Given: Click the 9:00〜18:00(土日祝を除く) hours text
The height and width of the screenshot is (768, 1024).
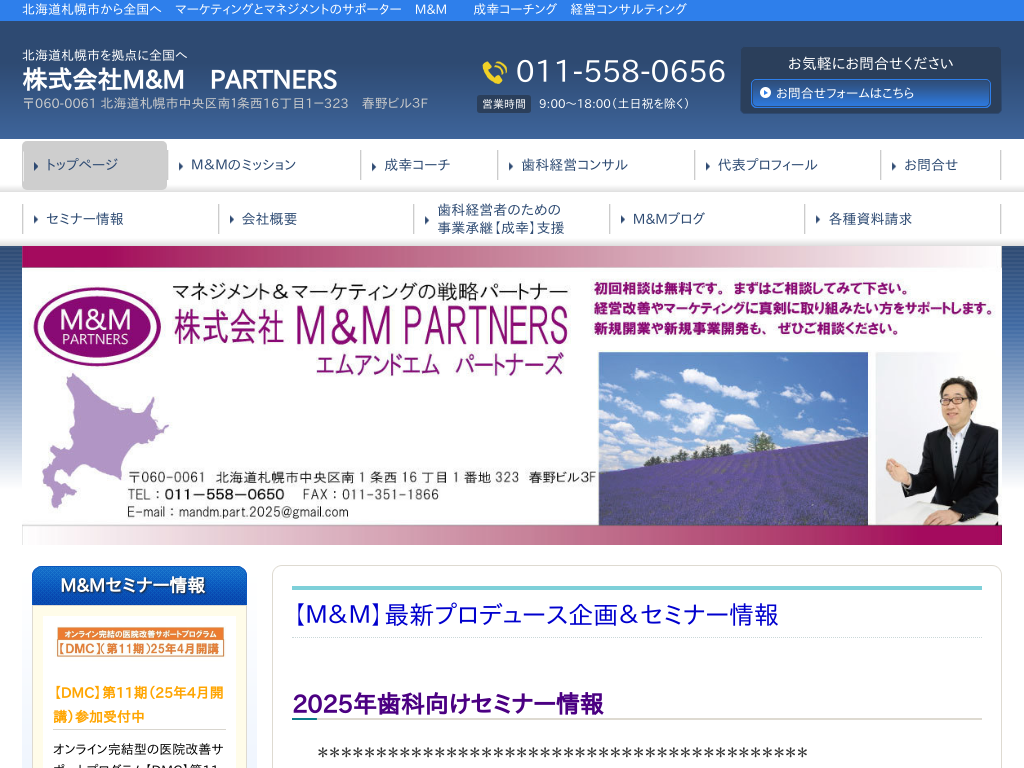Looking at the screenshot, I should (x=614, y=104).
